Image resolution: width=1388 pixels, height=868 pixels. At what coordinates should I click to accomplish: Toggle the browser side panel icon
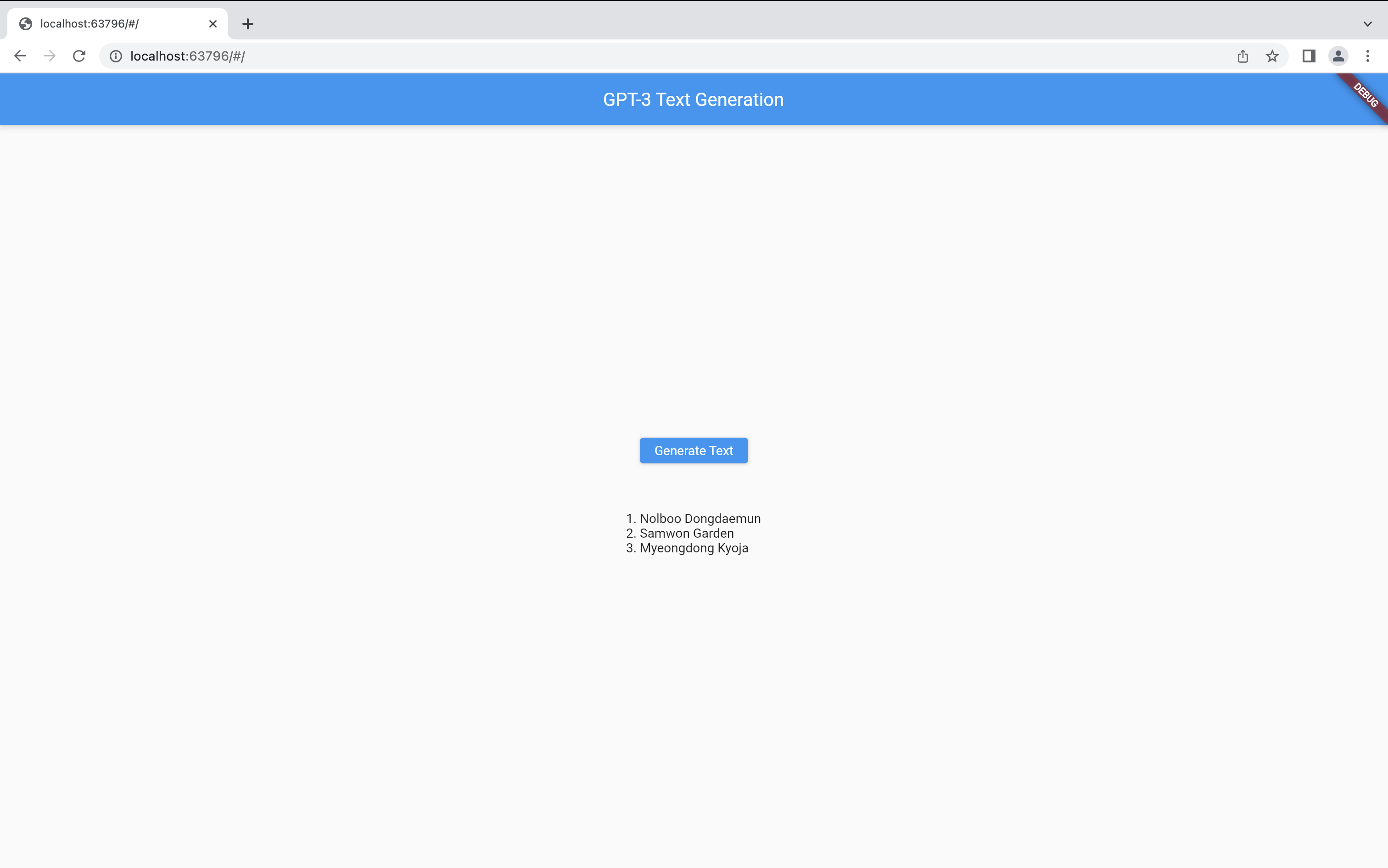1309,56
